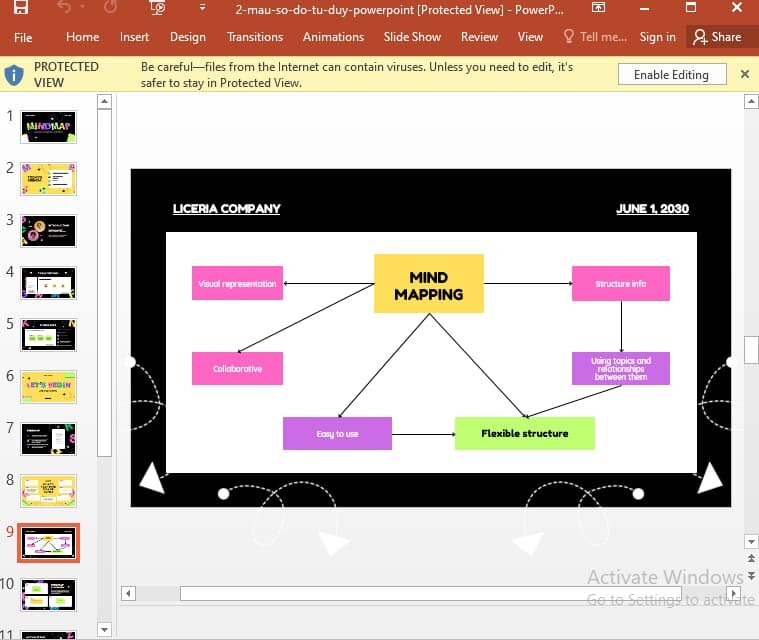Click the thumbnail pane scroll down arrow
This screenshot has width=759, height=640.
point(105,630)
